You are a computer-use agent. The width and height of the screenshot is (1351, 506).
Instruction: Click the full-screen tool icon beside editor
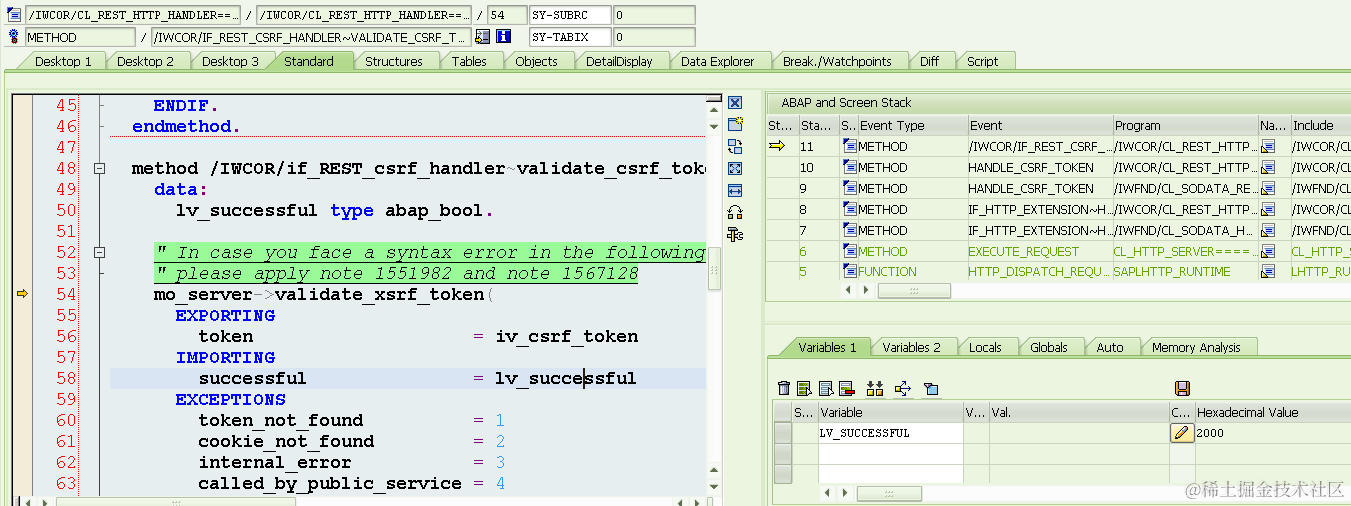coord(735,168)
